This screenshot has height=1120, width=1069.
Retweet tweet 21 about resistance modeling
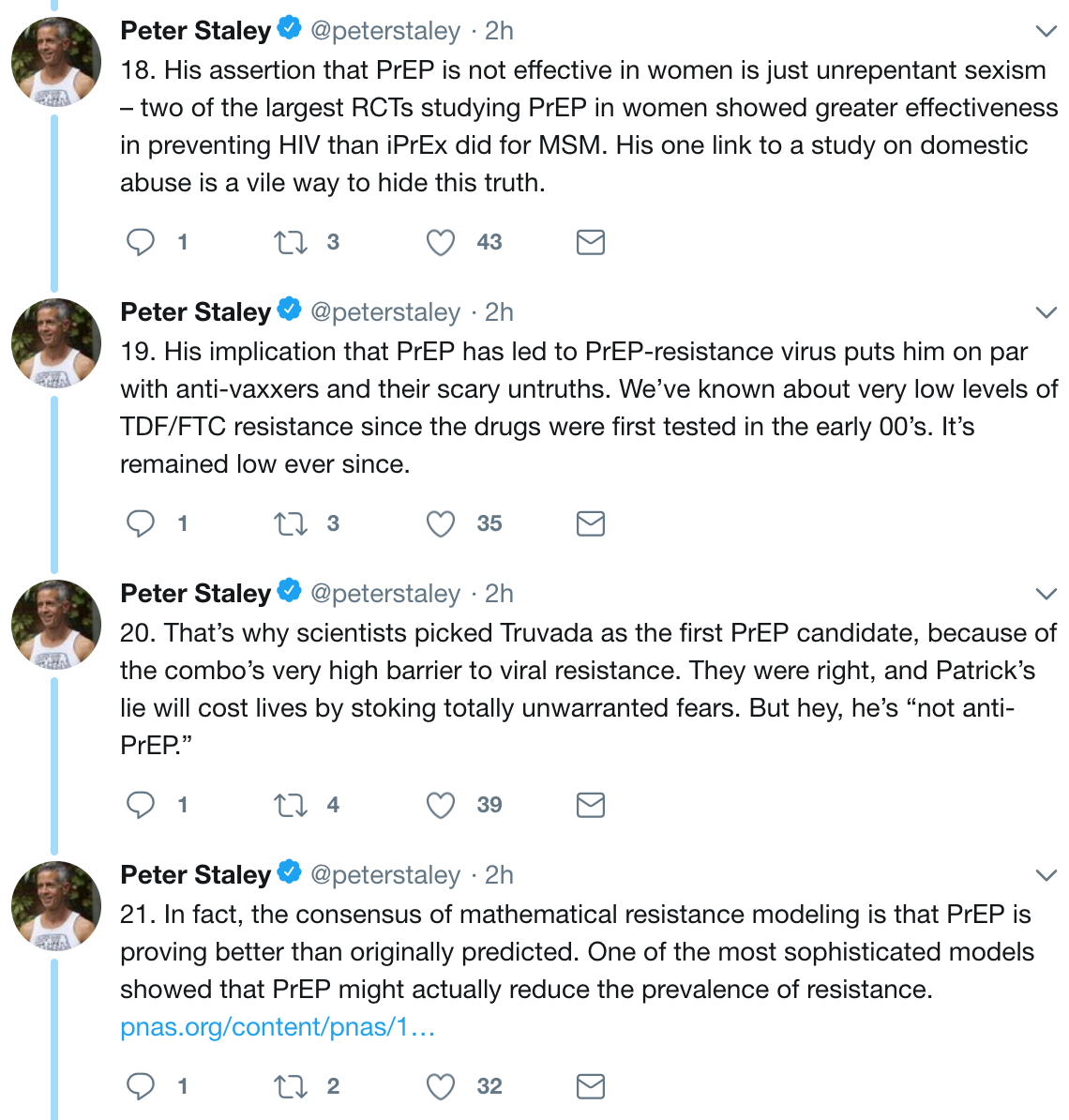point(290,1087)
